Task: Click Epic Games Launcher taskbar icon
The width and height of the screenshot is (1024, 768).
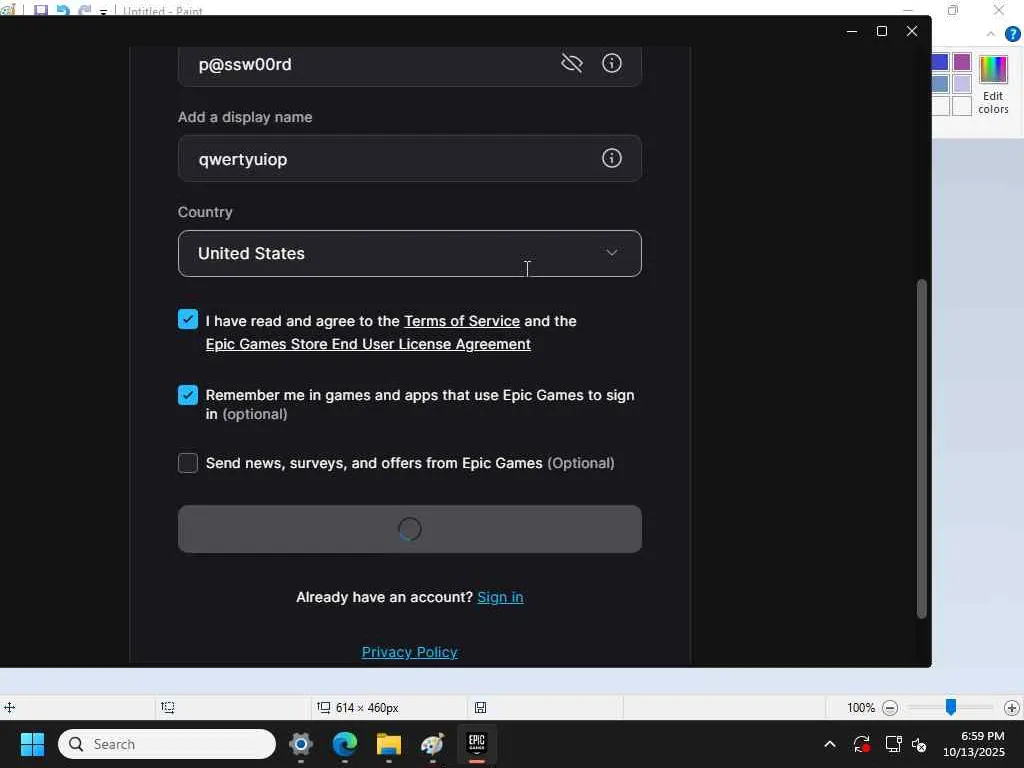Action: 477,744
